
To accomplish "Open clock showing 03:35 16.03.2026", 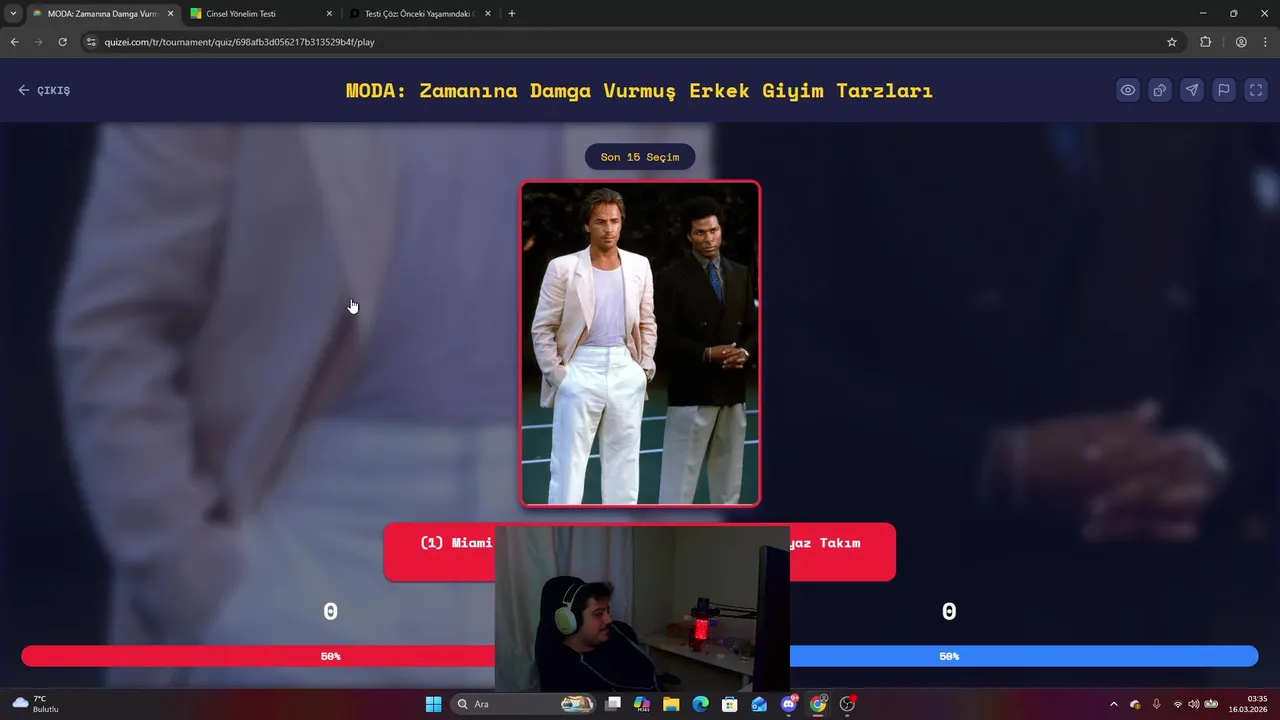I will 1250,704.
